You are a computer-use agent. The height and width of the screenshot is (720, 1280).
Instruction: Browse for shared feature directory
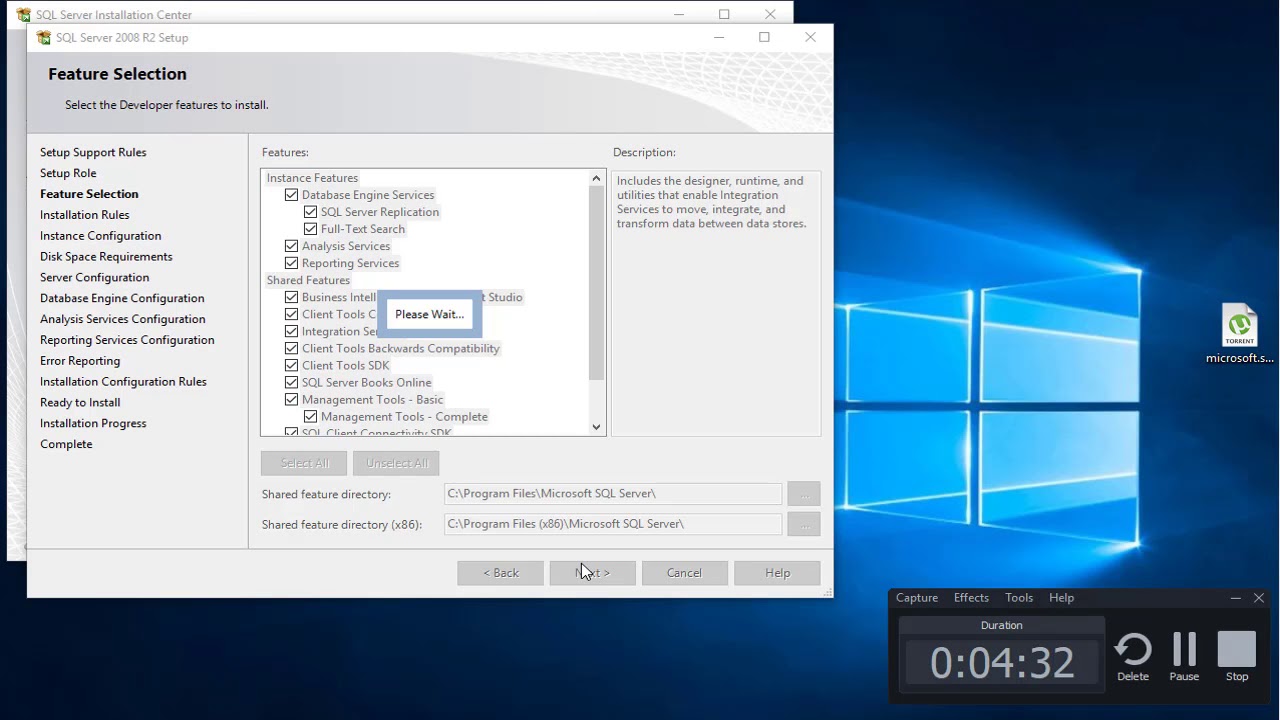(x=804, y=494)
